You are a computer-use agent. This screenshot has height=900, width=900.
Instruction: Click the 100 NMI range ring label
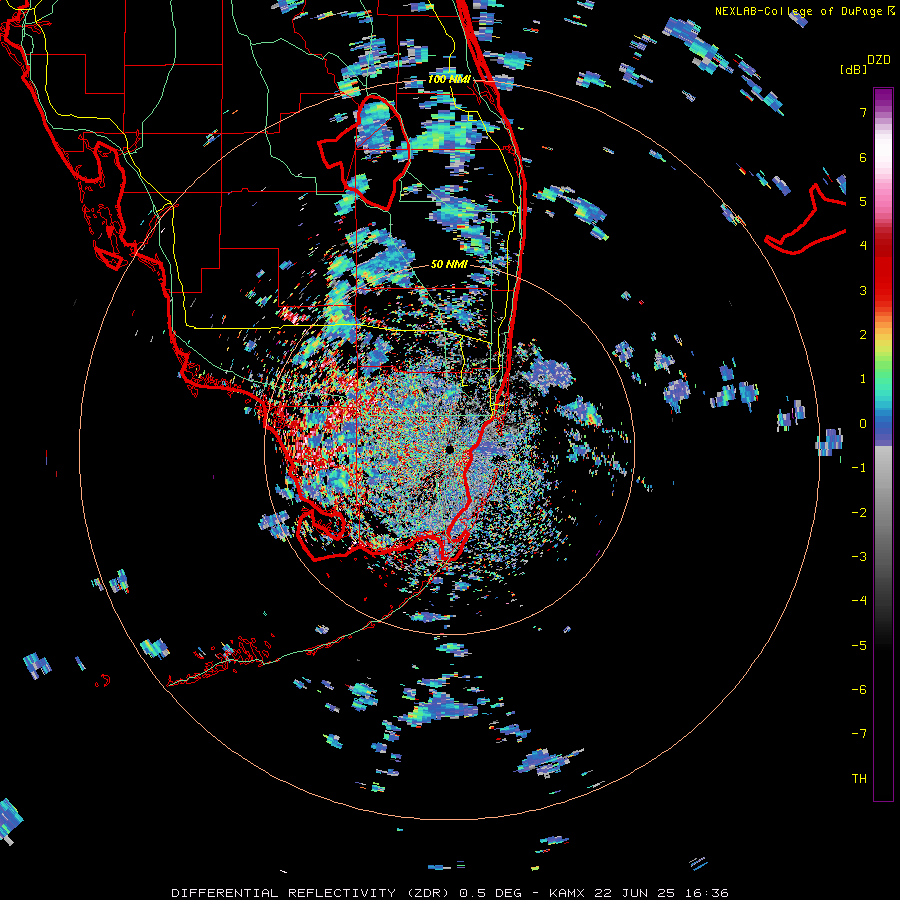pyautogui.click(x=449, y=79)
